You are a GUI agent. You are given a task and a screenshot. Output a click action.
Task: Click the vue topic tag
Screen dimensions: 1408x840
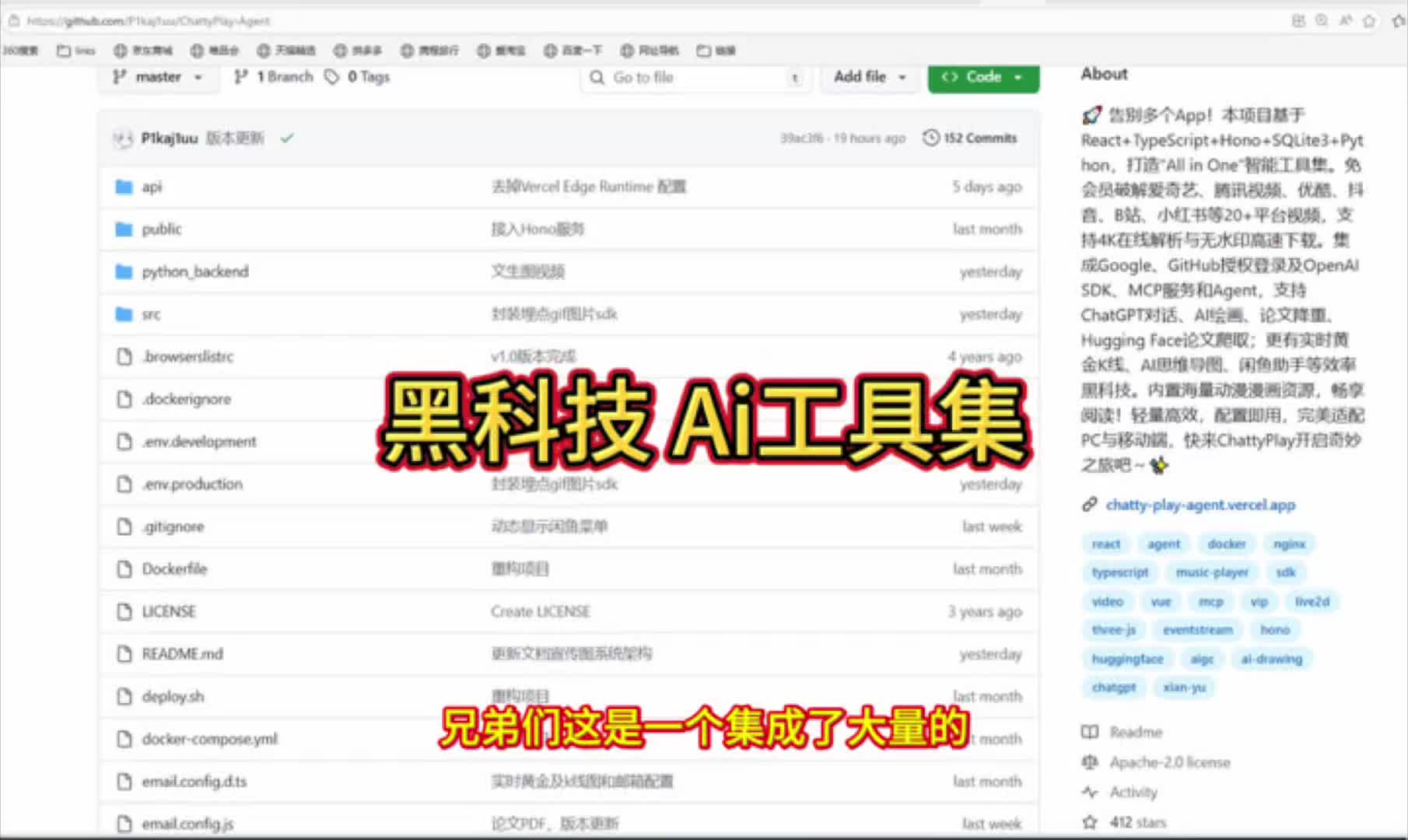point(1161,601)
